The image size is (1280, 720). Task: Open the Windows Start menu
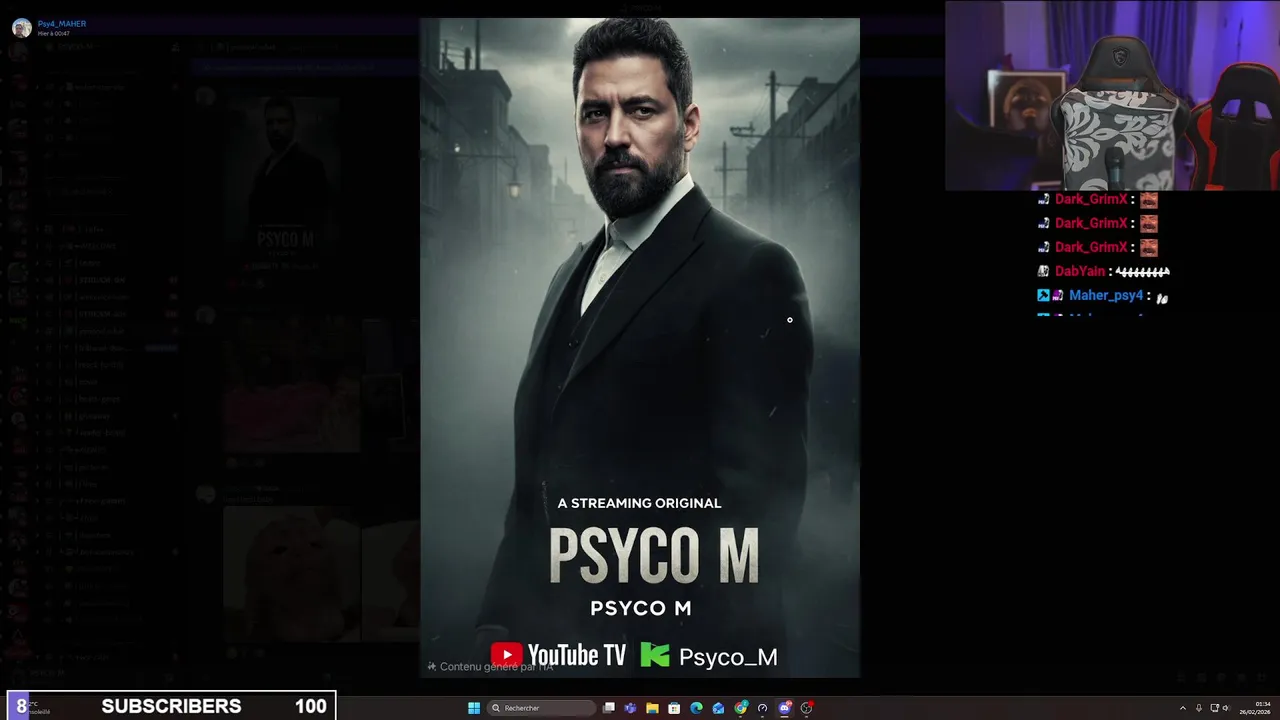474,708
